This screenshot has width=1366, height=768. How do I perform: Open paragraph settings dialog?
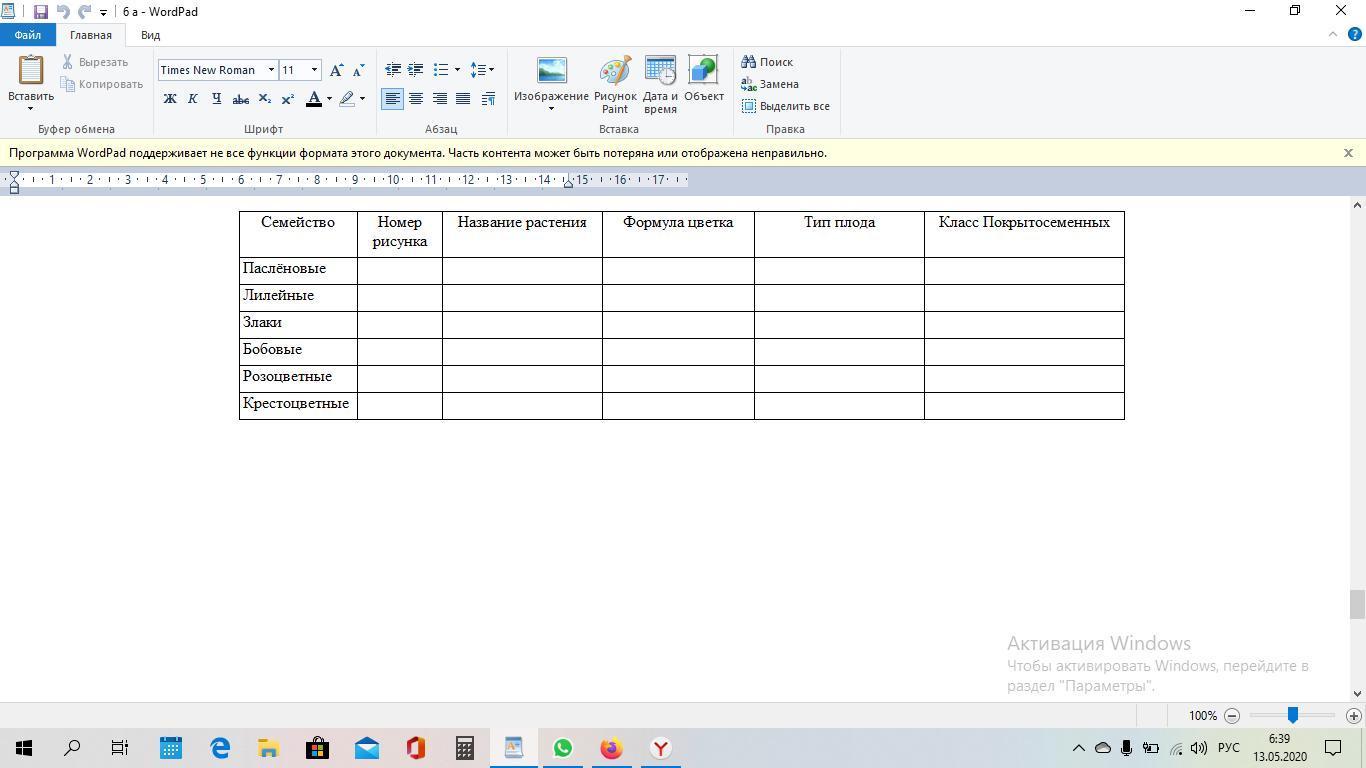(x=488, y=99)
